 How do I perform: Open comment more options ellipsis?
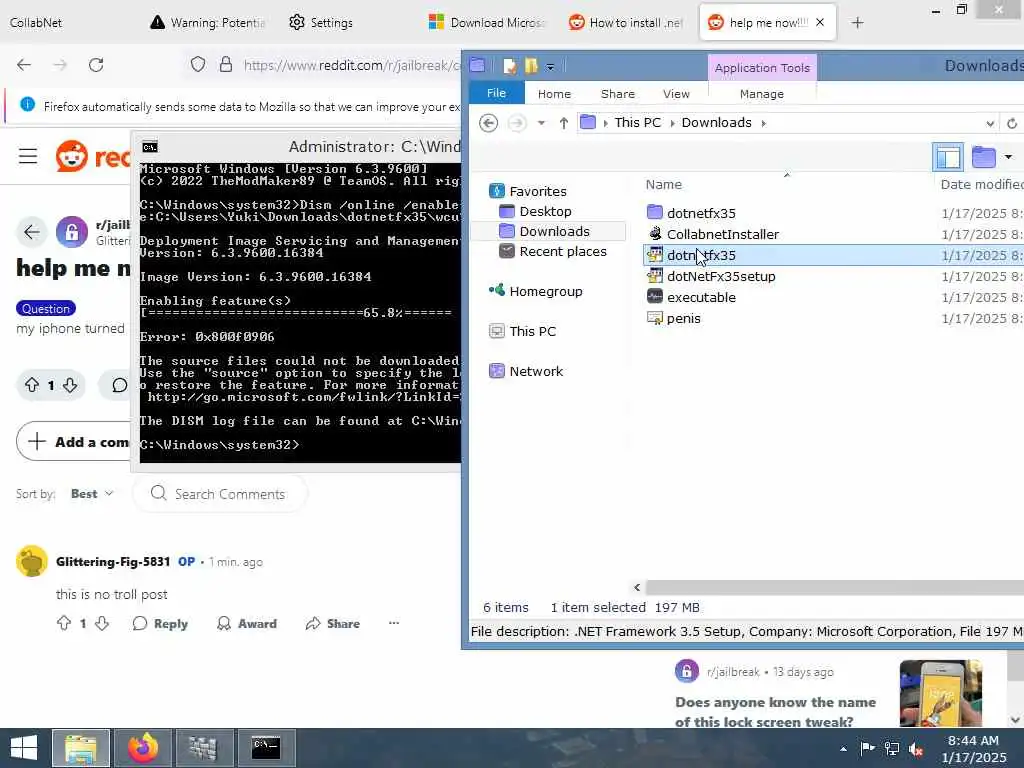(394, 623)
